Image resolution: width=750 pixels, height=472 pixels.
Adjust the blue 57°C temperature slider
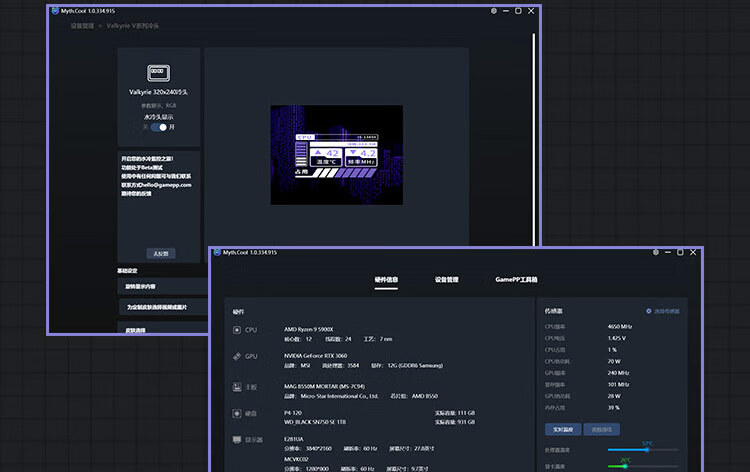click(647, 450)
